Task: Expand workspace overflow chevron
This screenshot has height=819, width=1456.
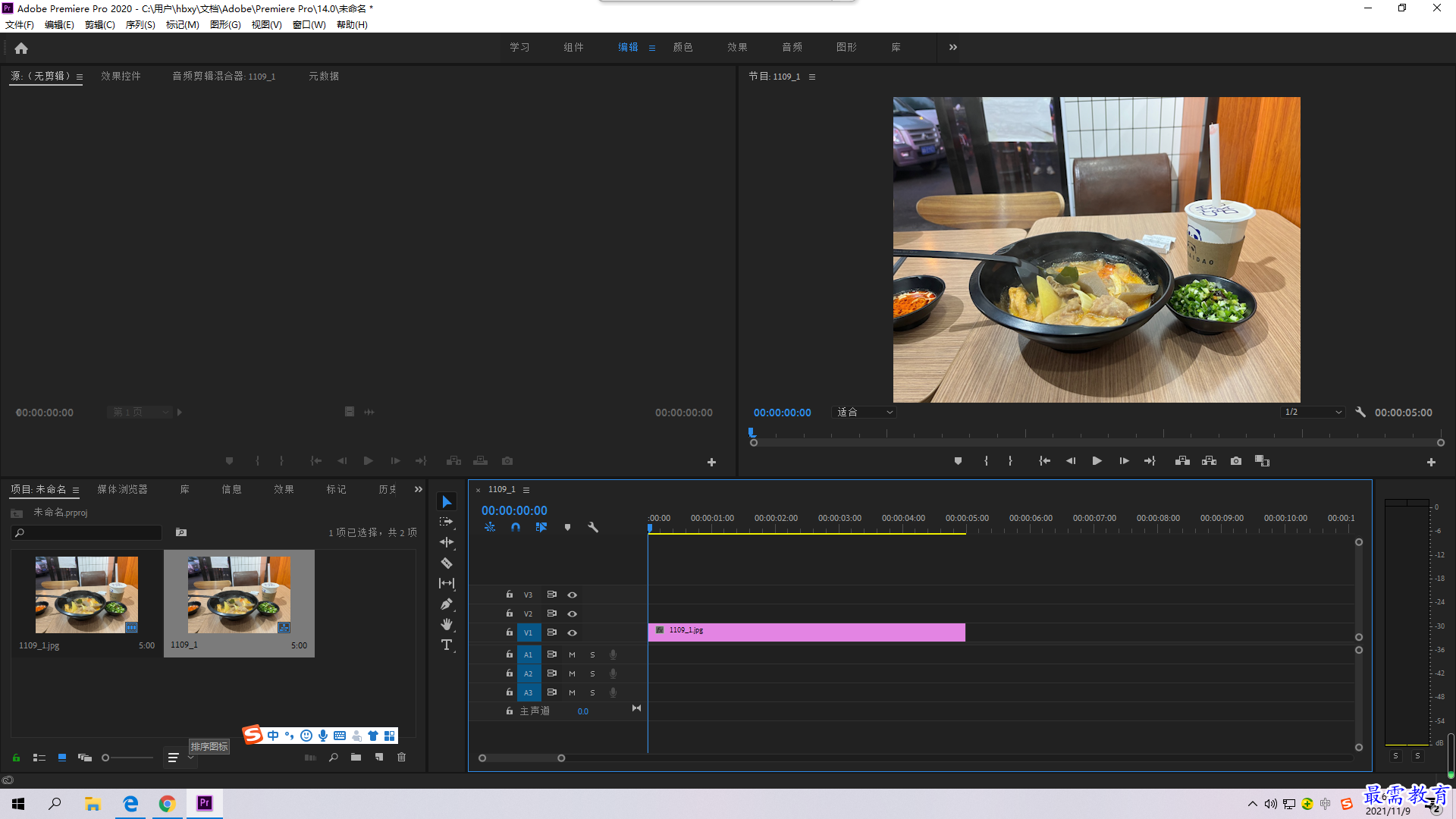Action: pos(953,47)
